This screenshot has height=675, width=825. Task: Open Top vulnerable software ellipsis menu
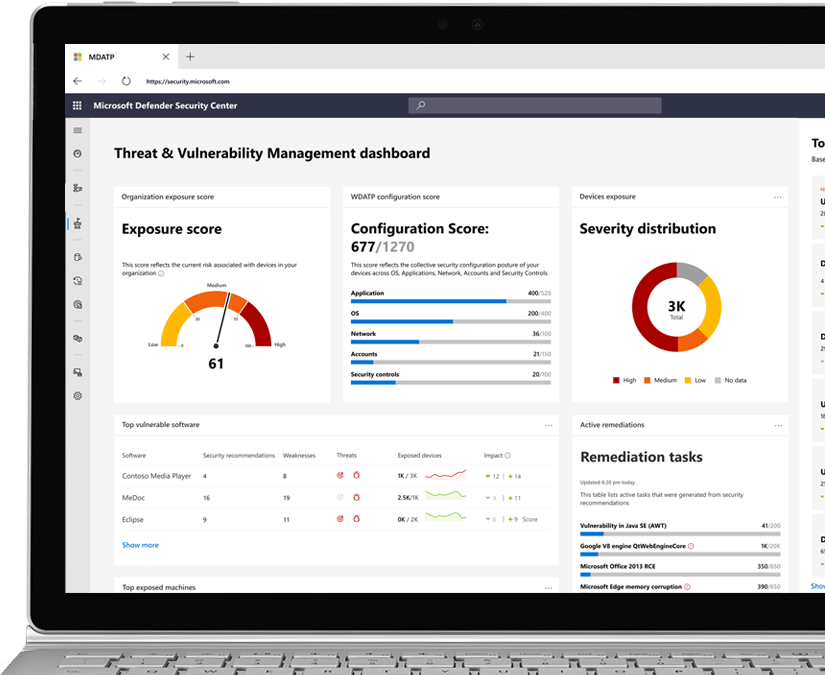[x=548, y=425]
